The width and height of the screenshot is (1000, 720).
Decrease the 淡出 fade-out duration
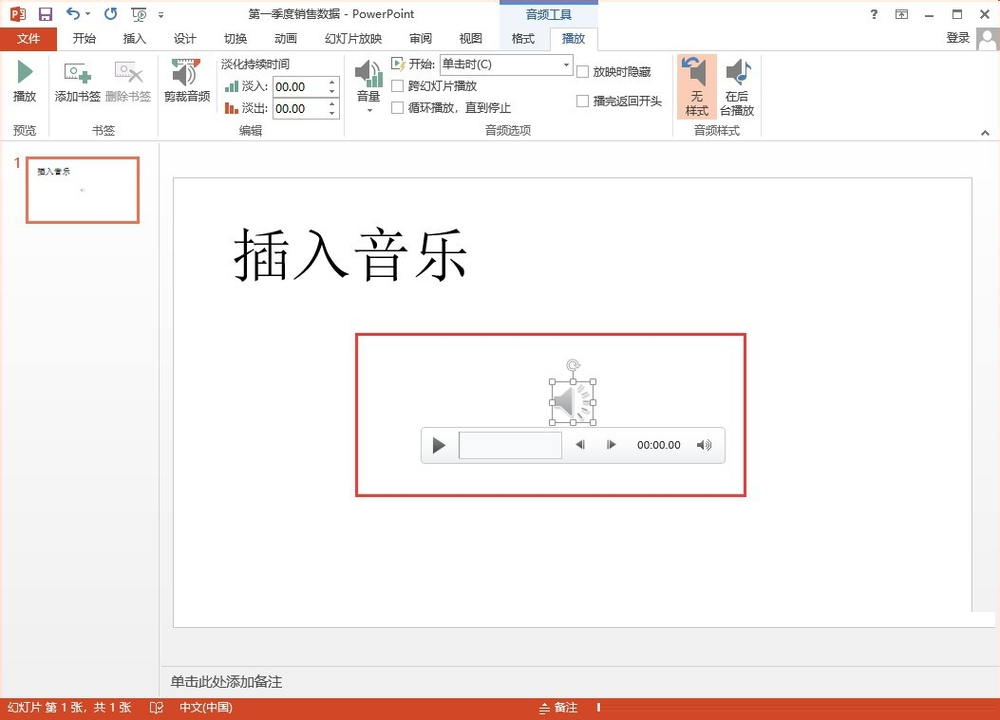[x=332, y=114]
